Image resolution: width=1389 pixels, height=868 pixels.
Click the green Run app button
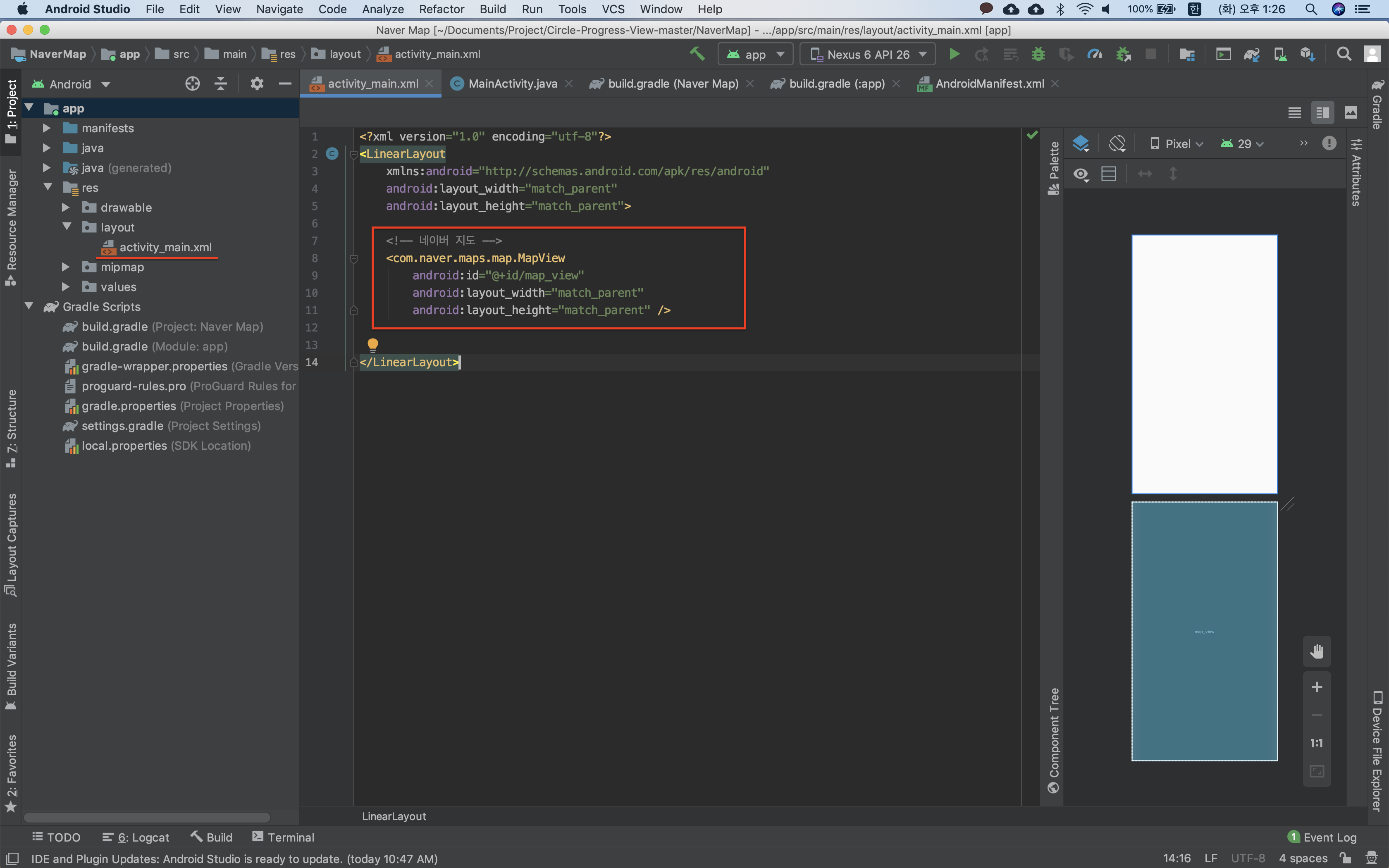954,55
